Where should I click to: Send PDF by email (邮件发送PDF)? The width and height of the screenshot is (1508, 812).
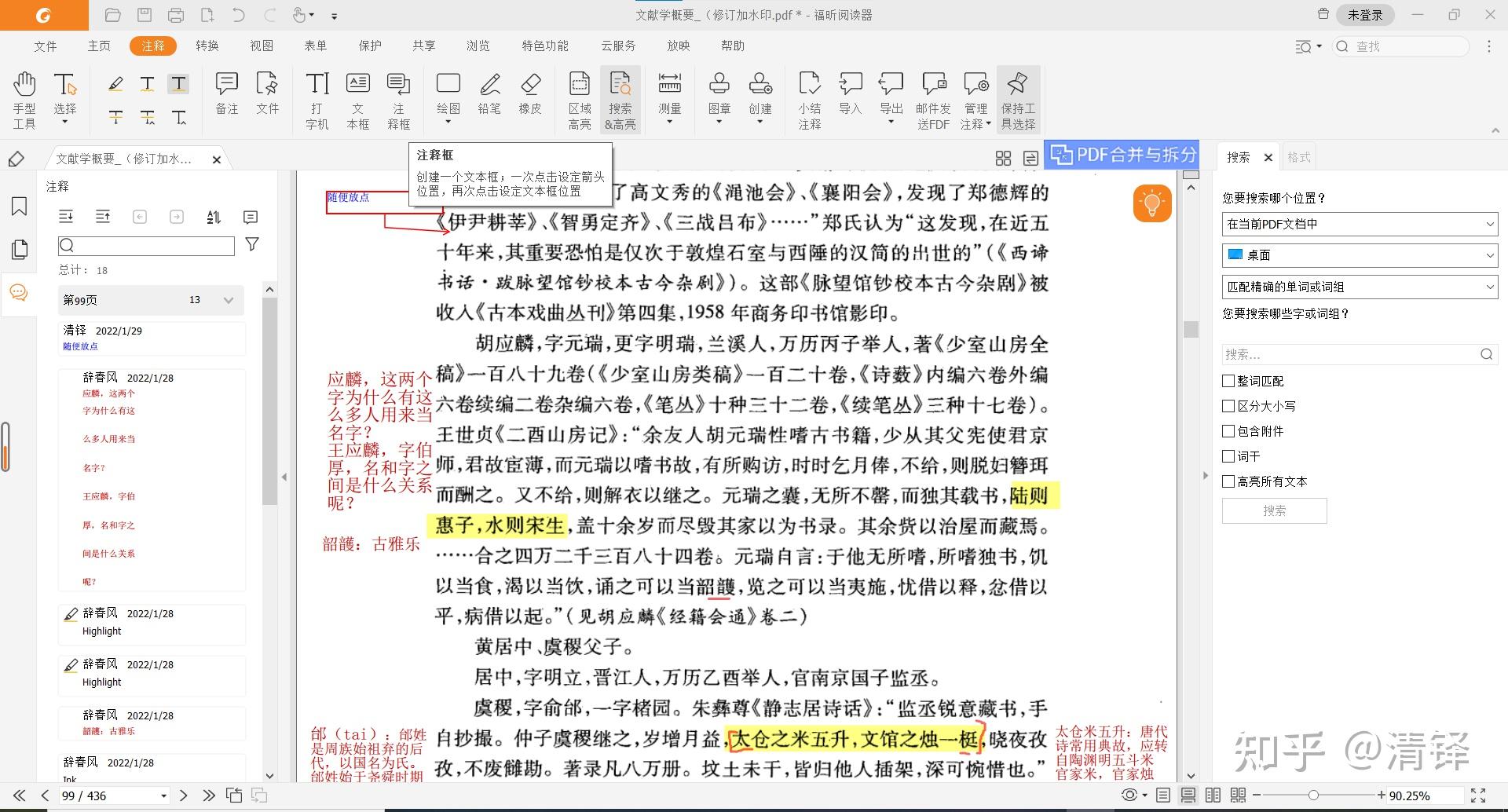click(934, 100)
